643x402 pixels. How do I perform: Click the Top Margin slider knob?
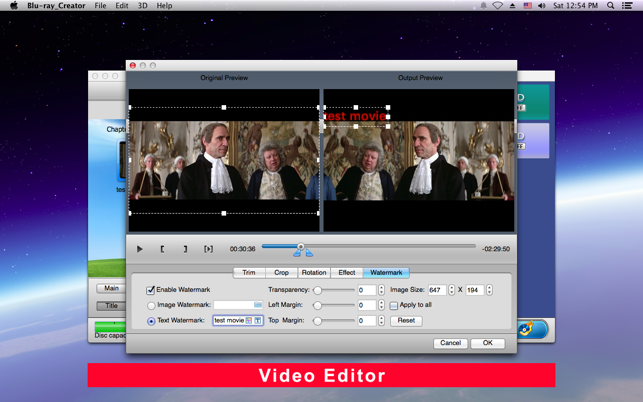pos(317,321)
